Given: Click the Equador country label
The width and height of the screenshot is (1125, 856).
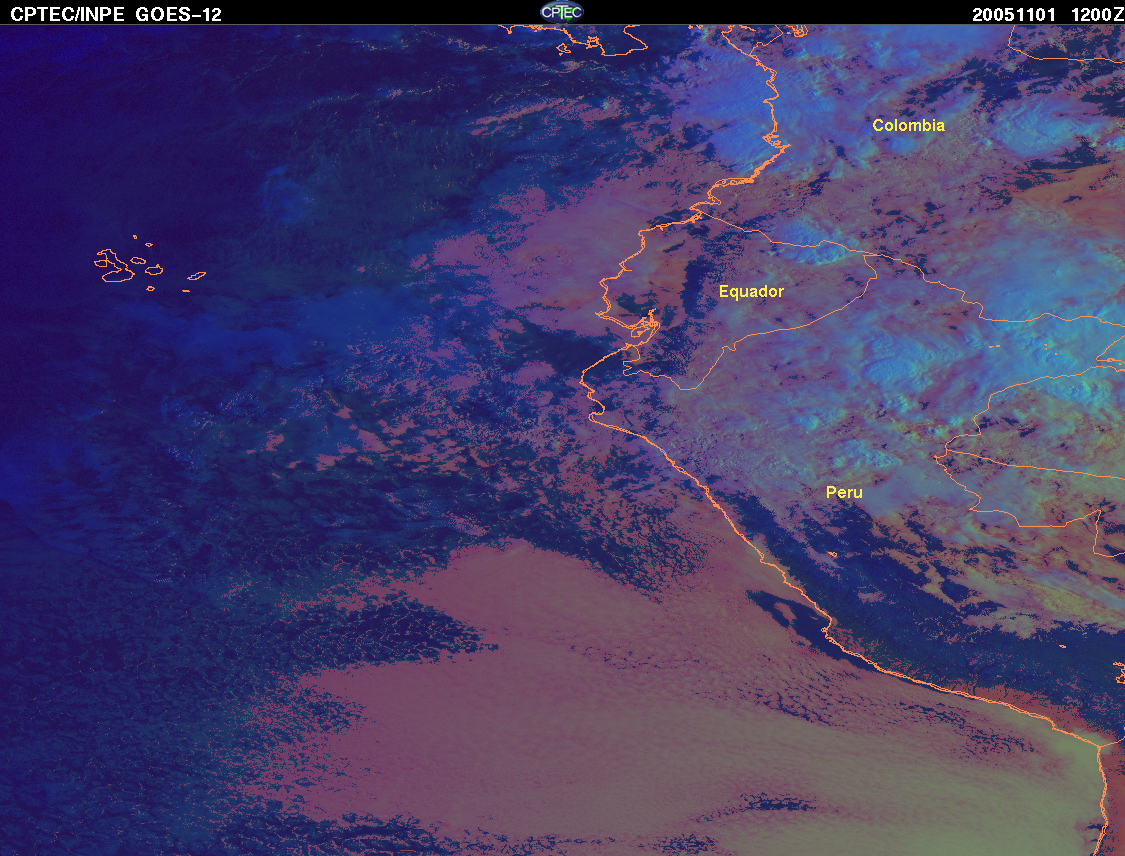Looking at the screenshot, I should tap(751, 291).
